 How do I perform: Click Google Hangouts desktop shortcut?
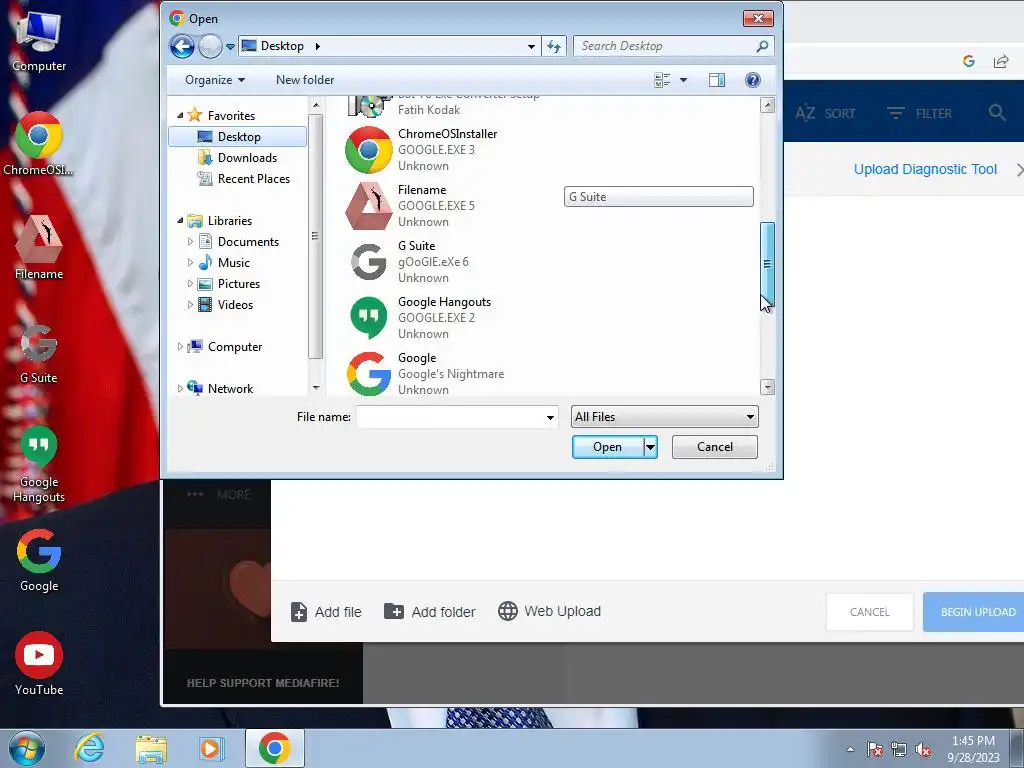click(39, 464)
